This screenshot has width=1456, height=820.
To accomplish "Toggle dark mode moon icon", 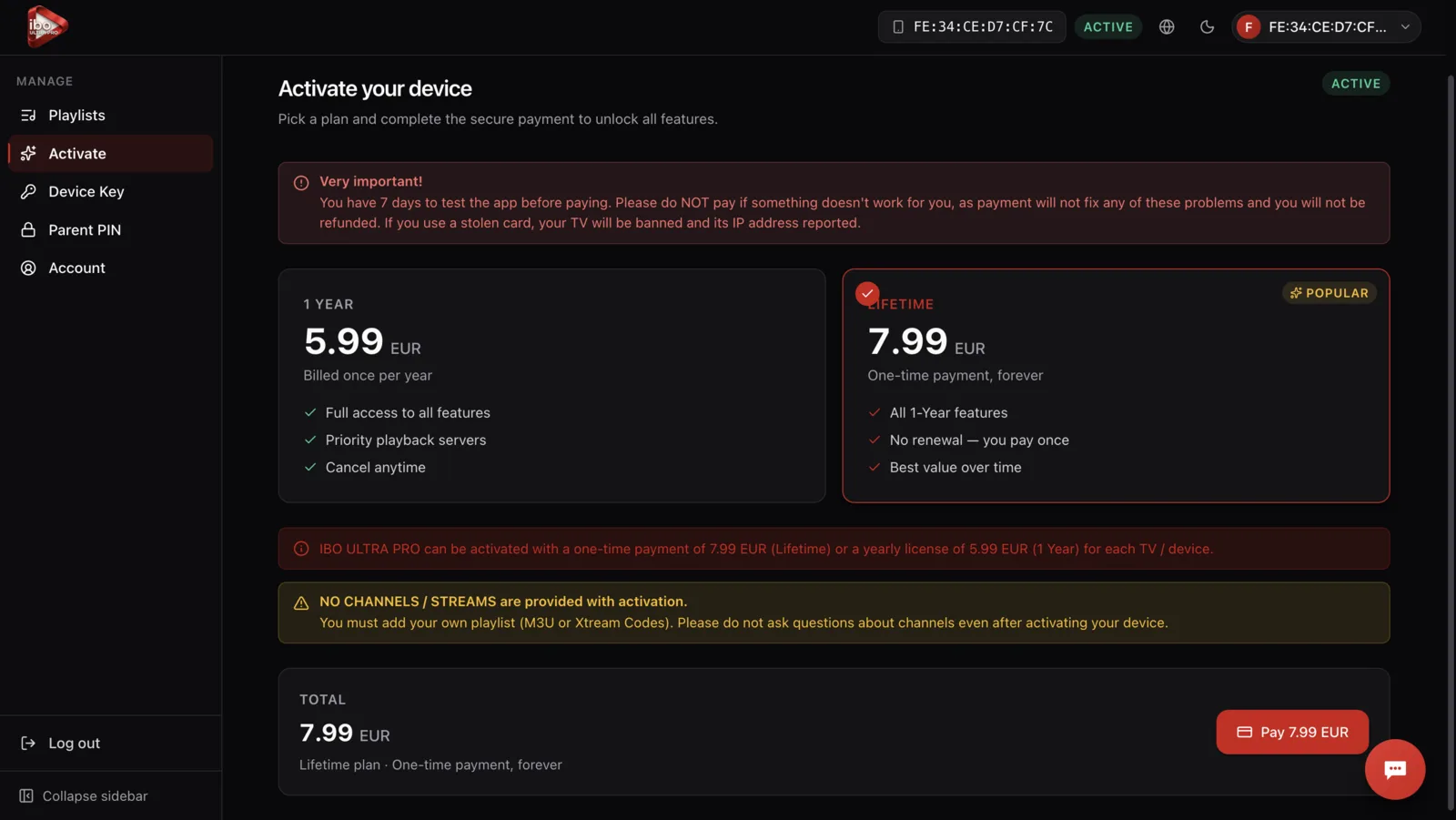I will click(1207, 26).
